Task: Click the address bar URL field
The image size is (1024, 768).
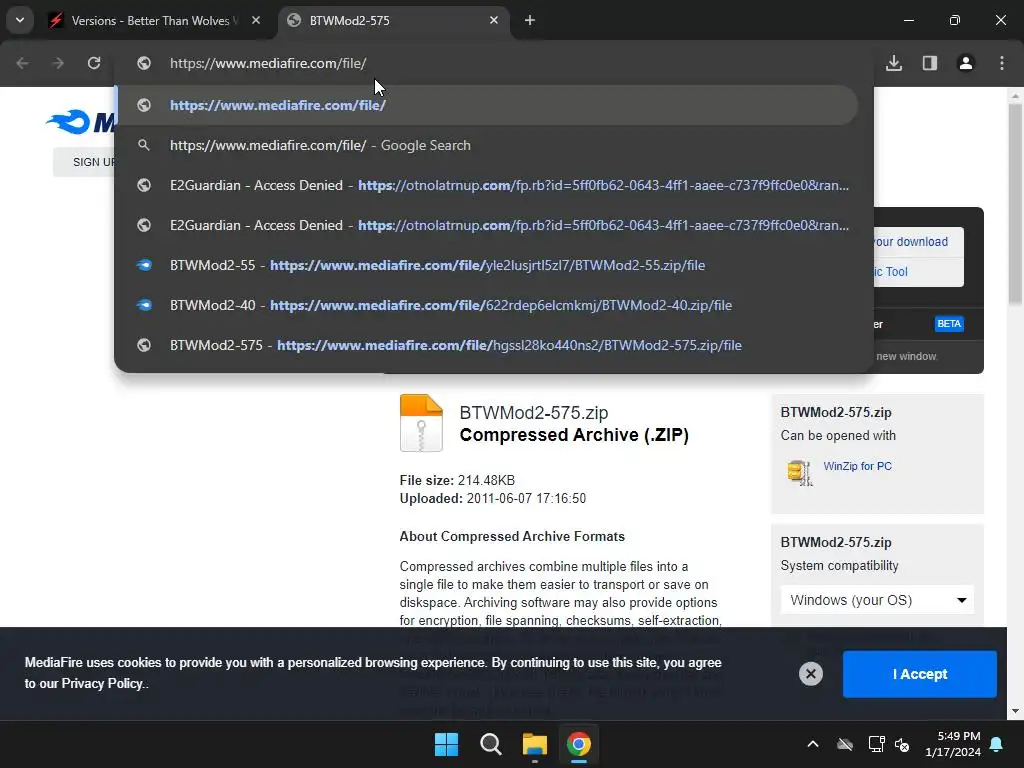Action: point(493,63)
